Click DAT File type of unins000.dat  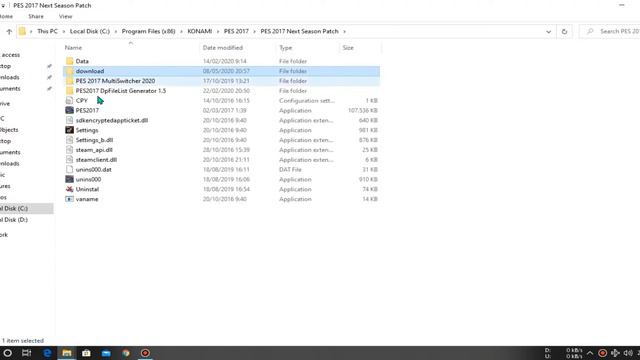(x=290, y=169)
